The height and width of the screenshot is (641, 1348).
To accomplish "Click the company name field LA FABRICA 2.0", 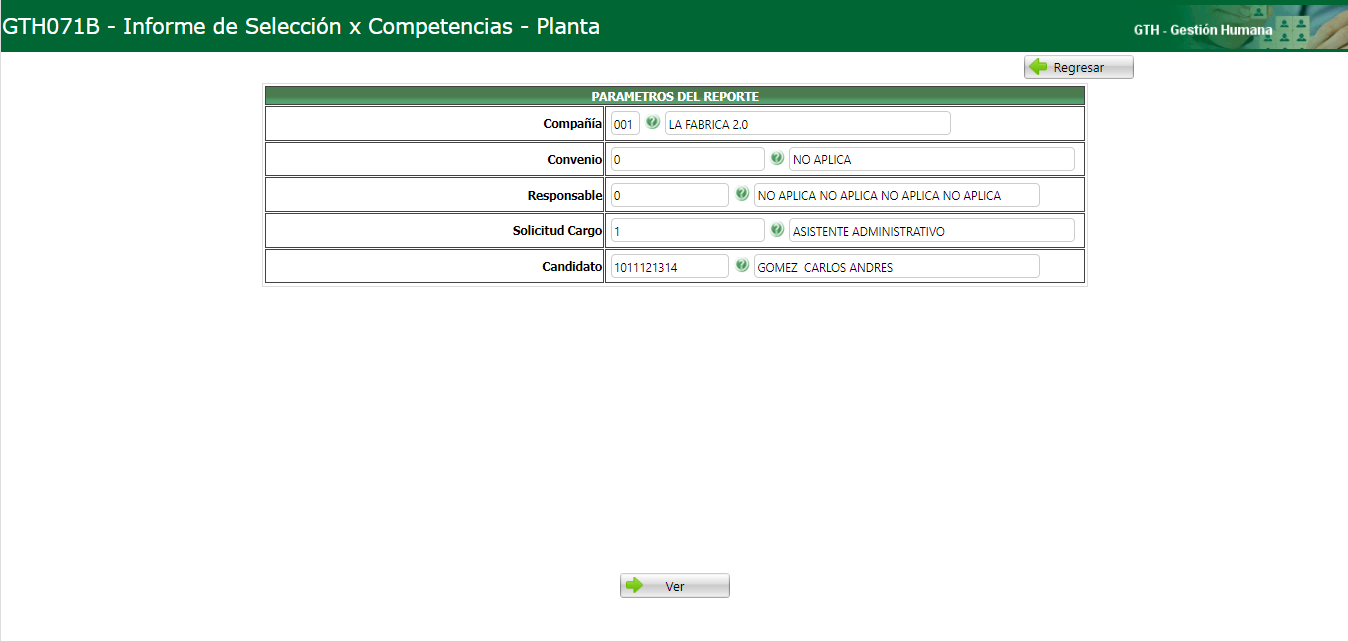I will [808, 122].
